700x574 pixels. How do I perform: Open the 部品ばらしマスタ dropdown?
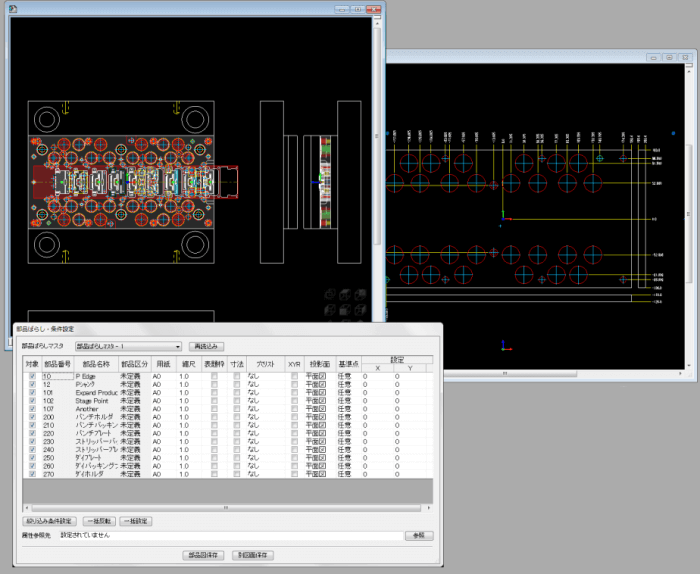128,346
